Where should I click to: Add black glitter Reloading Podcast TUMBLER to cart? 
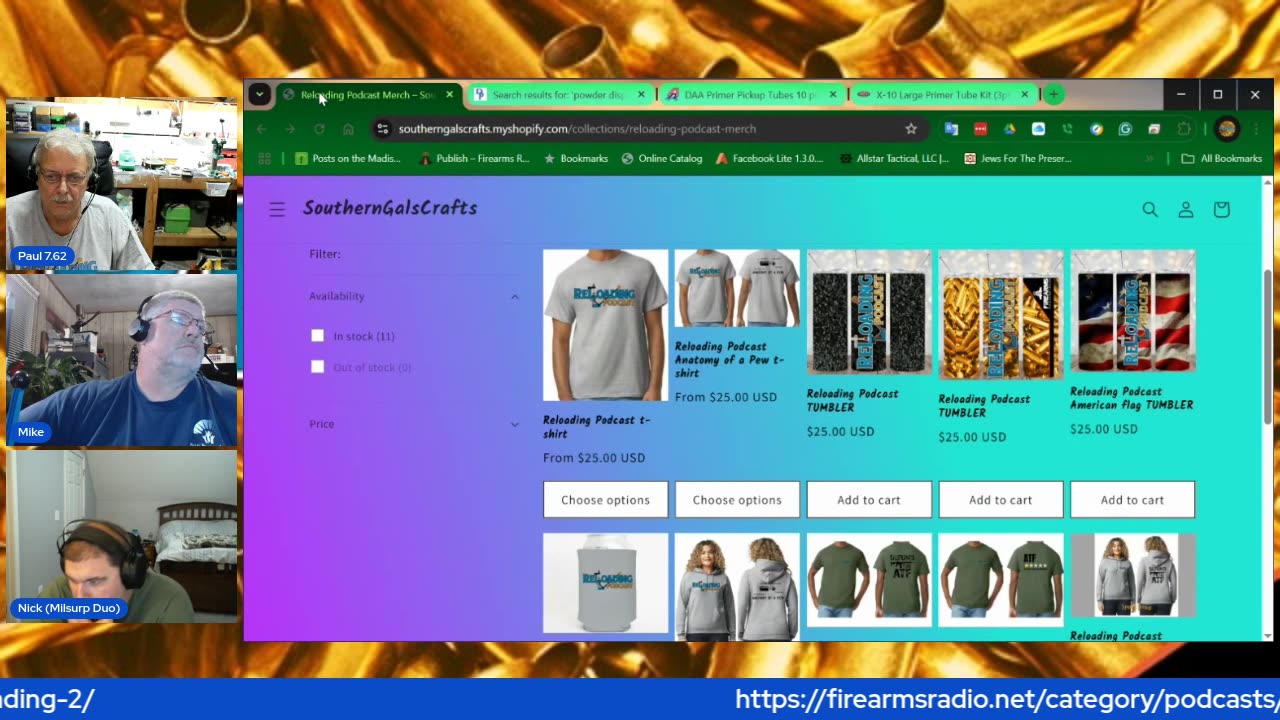[869, 500]
